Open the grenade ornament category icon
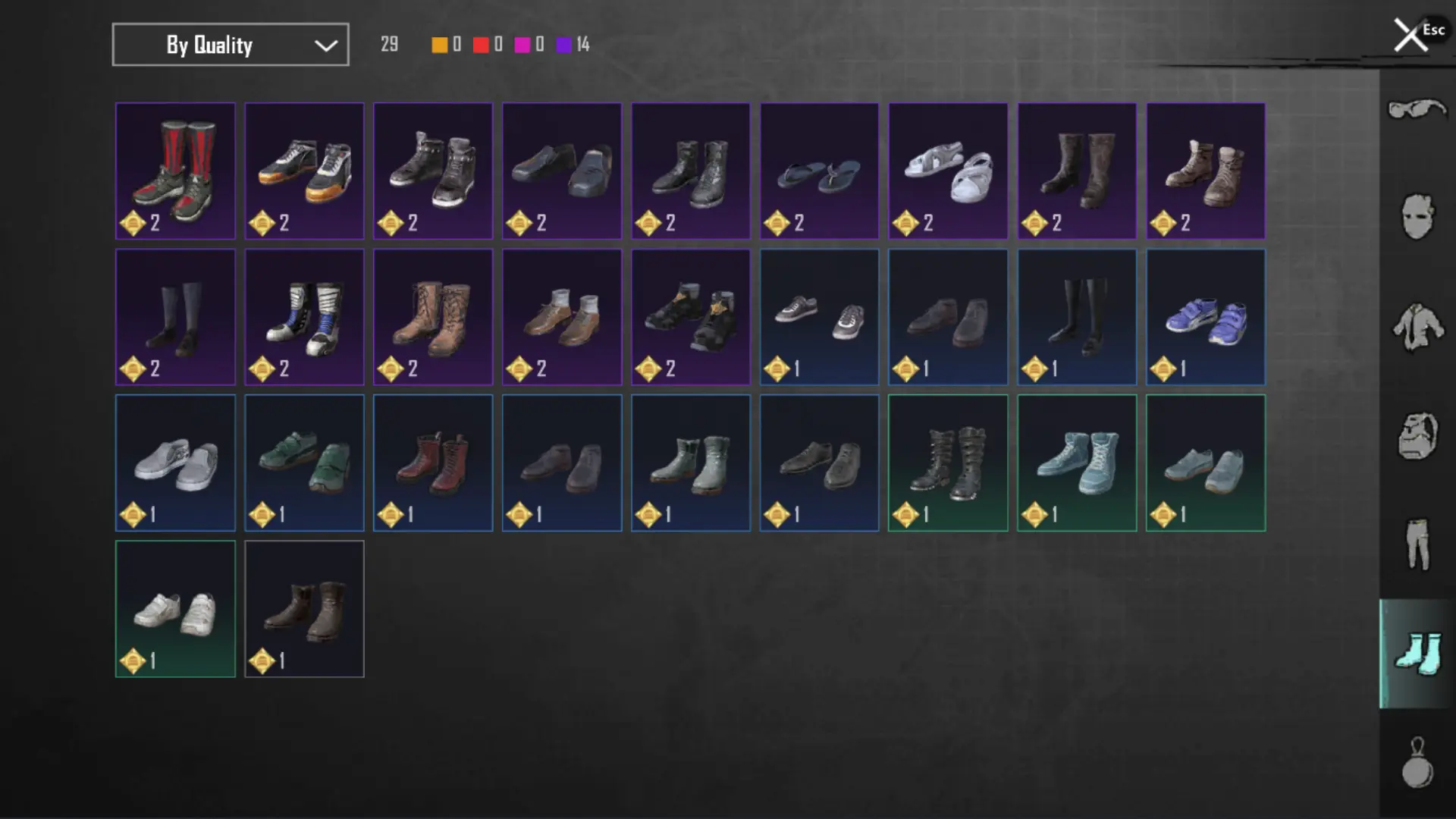The width and height of the screenshot is (1456, 819). [x=1417, y=763]
